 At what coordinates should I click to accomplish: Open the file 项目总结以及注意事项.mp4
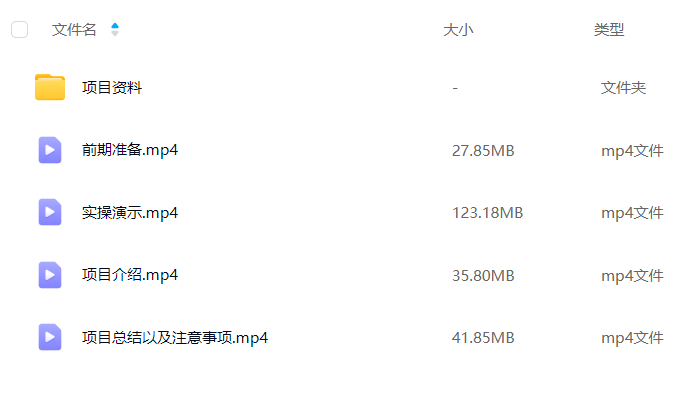[175, 338]
